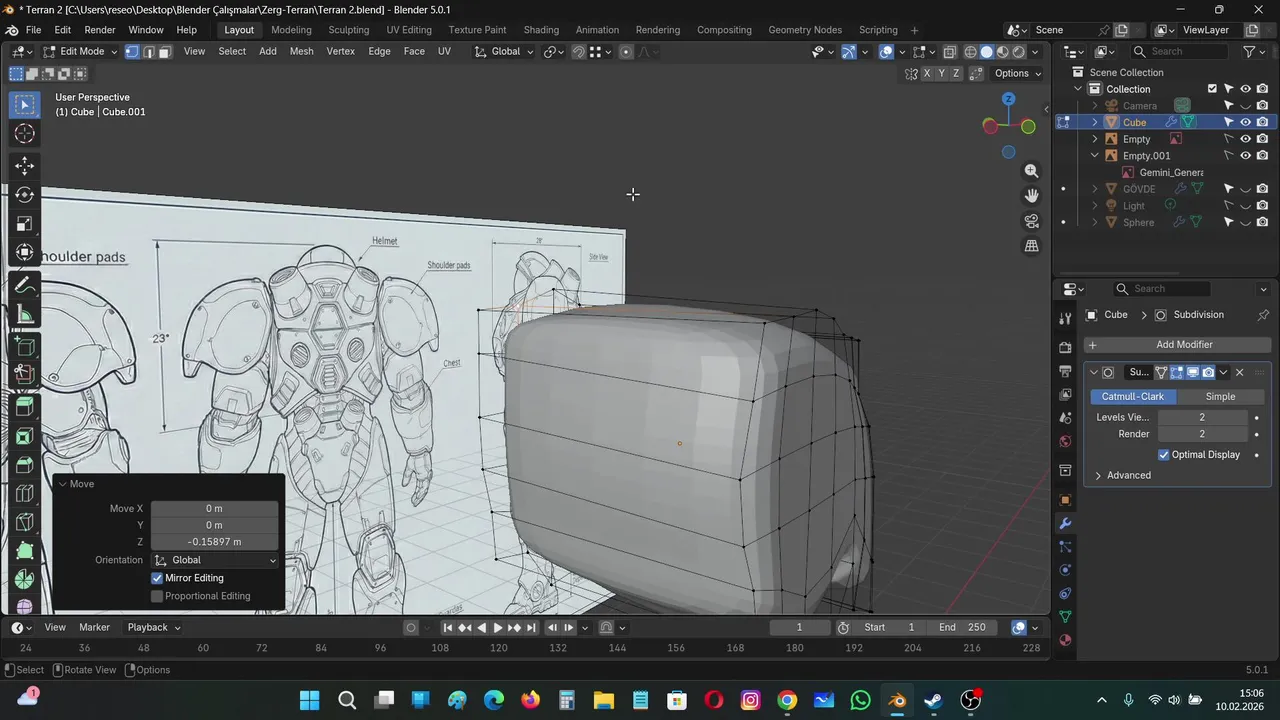Toggle the camera view icon
This screenshot has width=1280, height=720.
pyautogui.click(x=1032, y=221)
